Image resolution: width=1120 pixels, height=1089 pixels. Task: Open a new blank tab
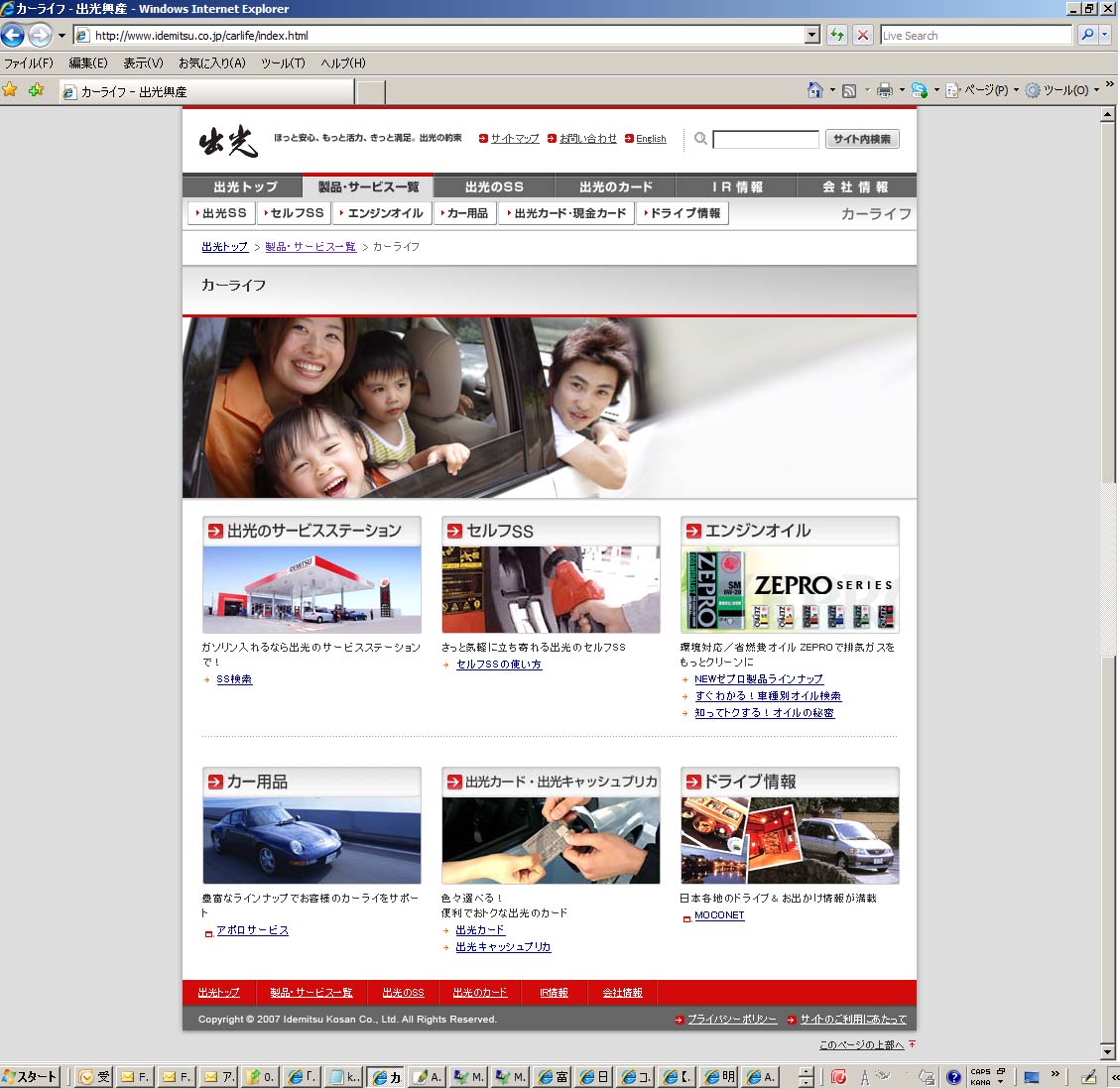pyautogui.click(x=370, y=92)
